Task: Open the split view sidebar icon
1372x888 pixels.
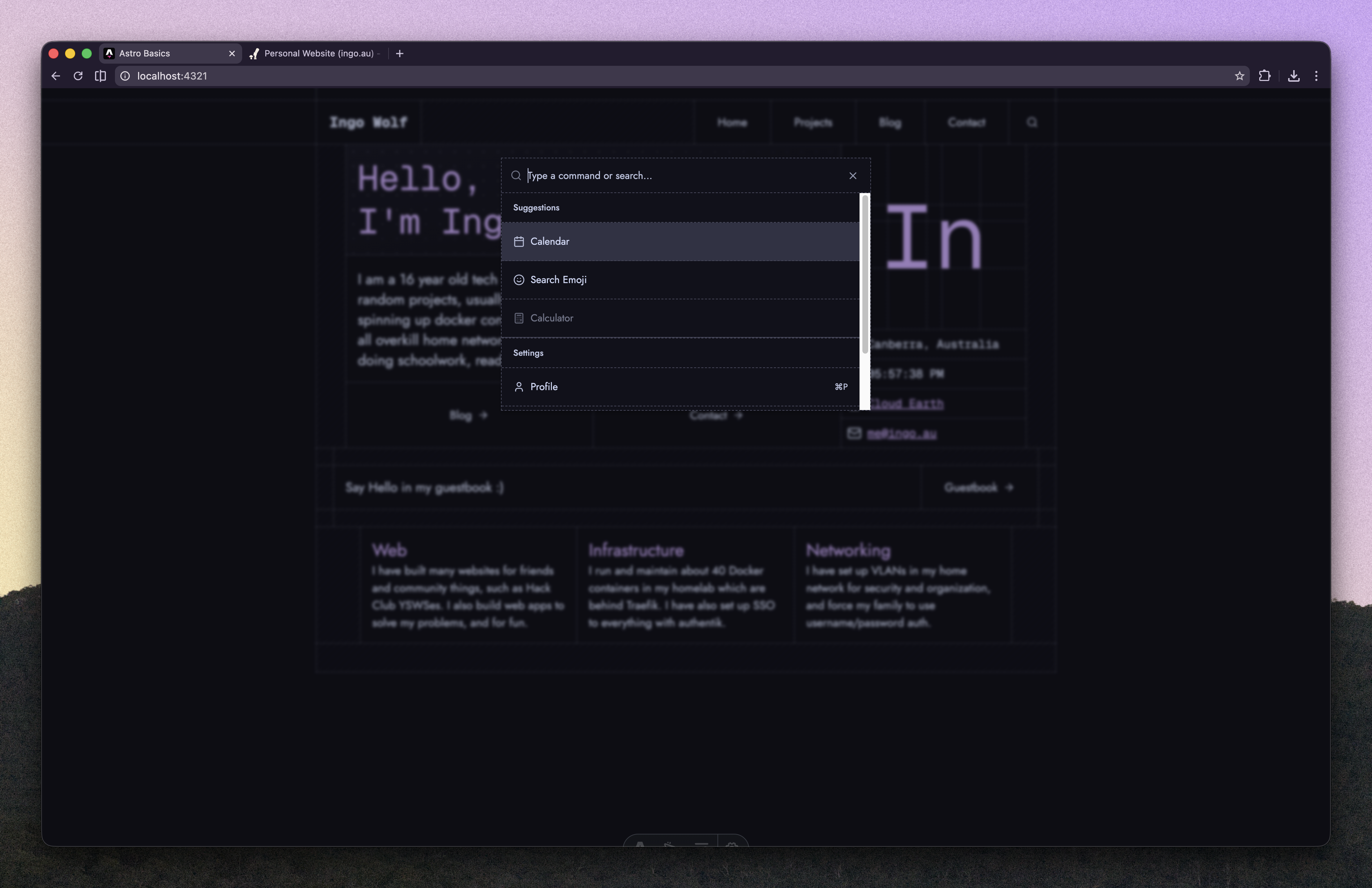Action: point(100,76)
